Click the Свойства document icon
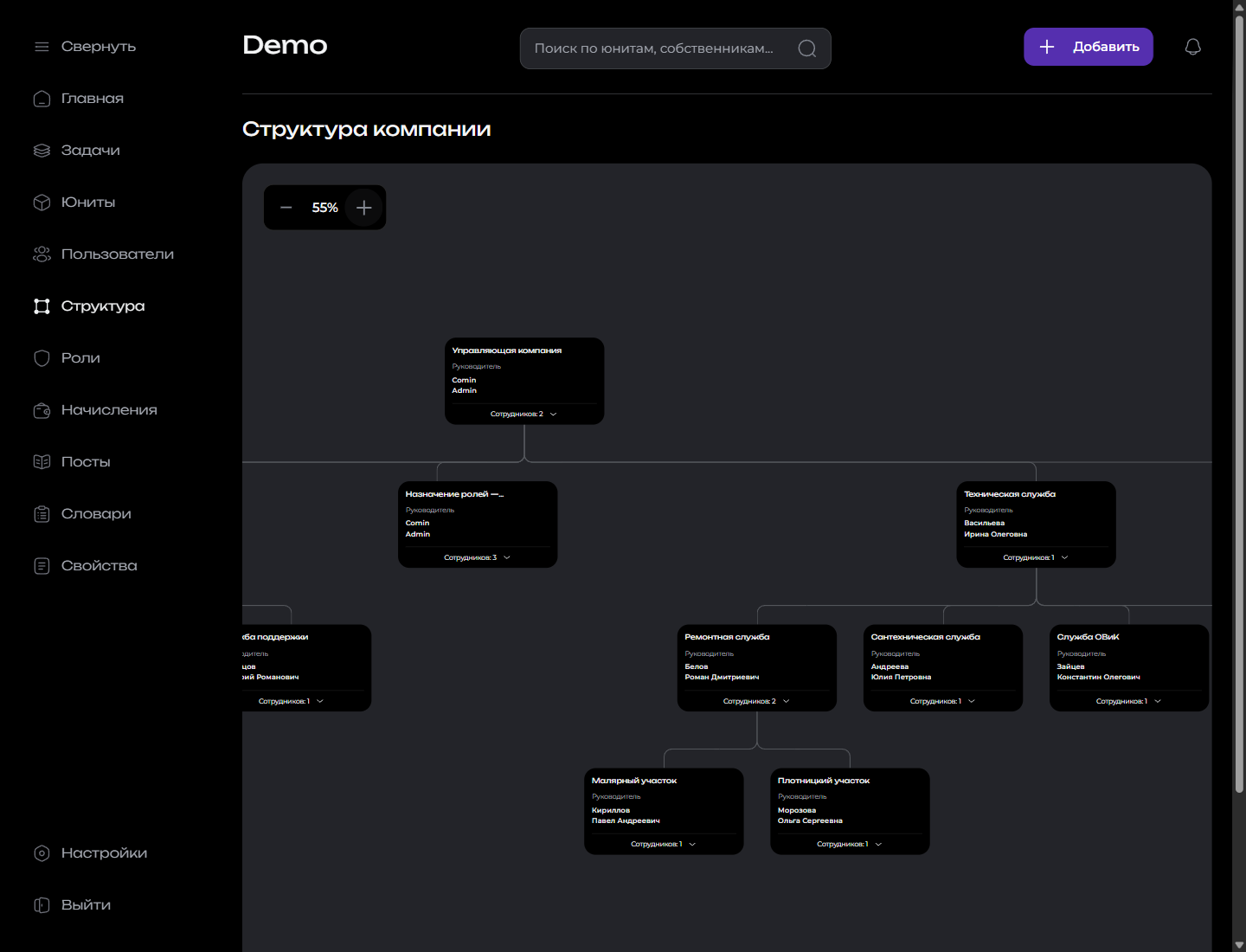 tap(42, 566)
